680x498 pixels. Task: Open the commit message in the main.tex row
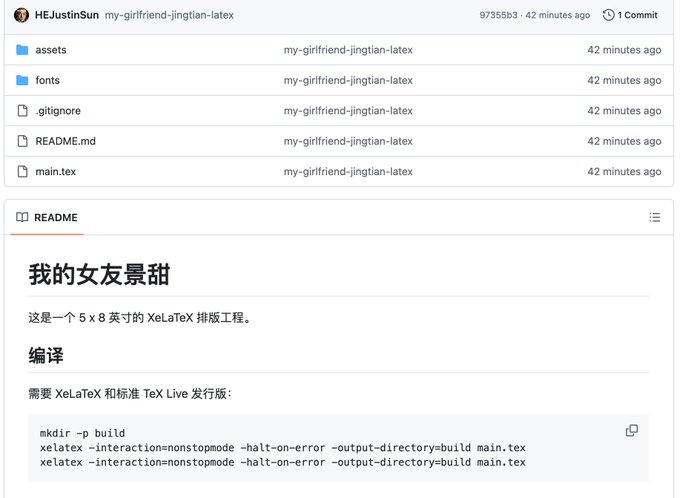pos(348,171)
